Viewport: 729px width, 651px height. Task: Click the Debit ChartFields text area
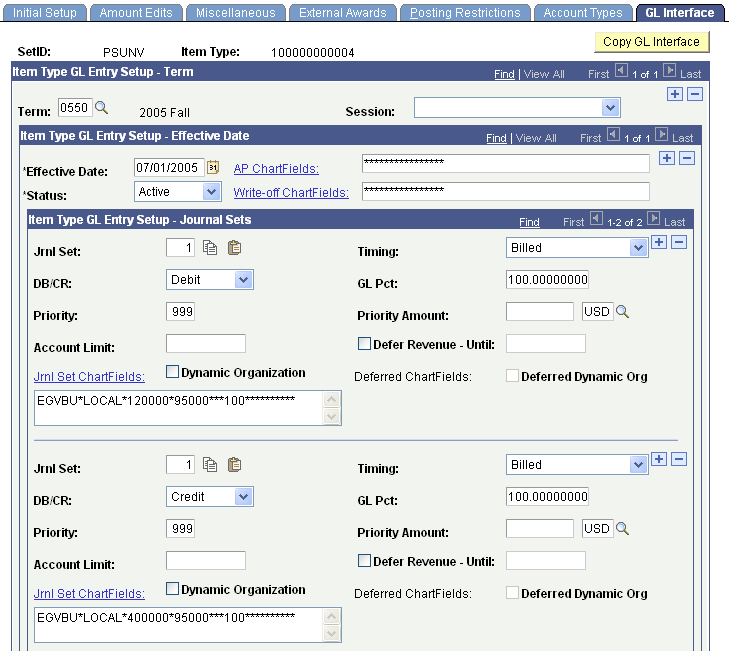187,408
